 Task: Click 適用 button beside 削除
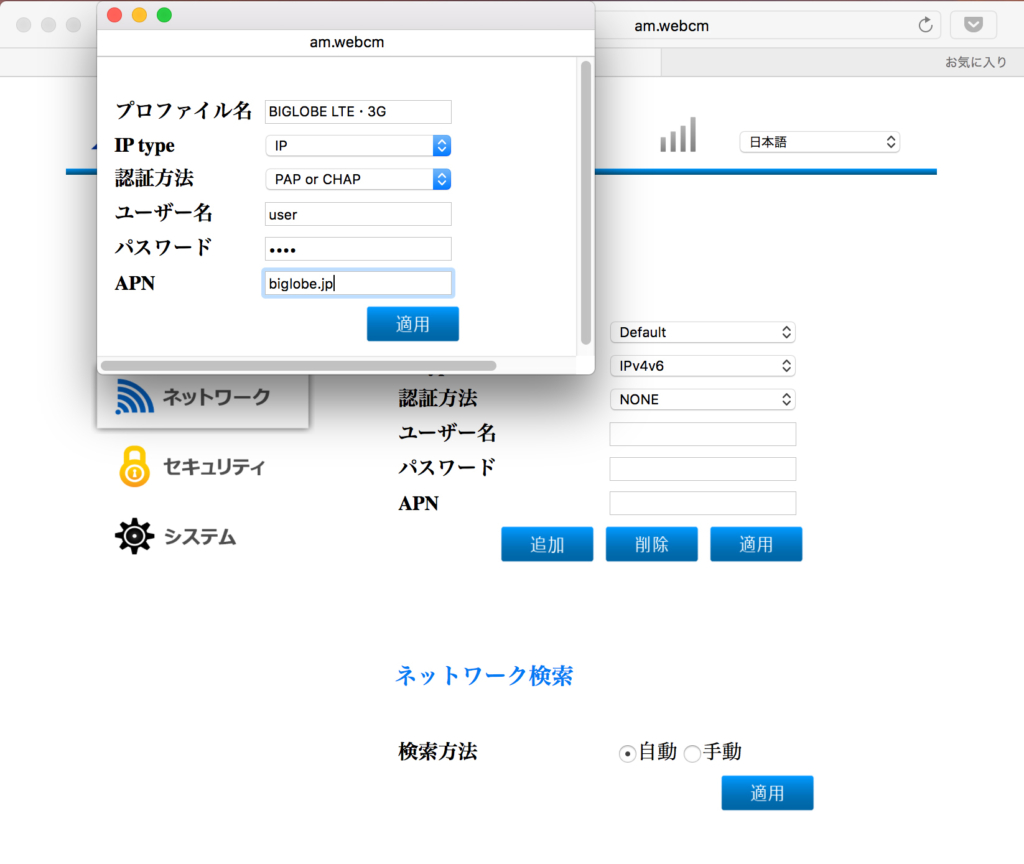[756, 544]
